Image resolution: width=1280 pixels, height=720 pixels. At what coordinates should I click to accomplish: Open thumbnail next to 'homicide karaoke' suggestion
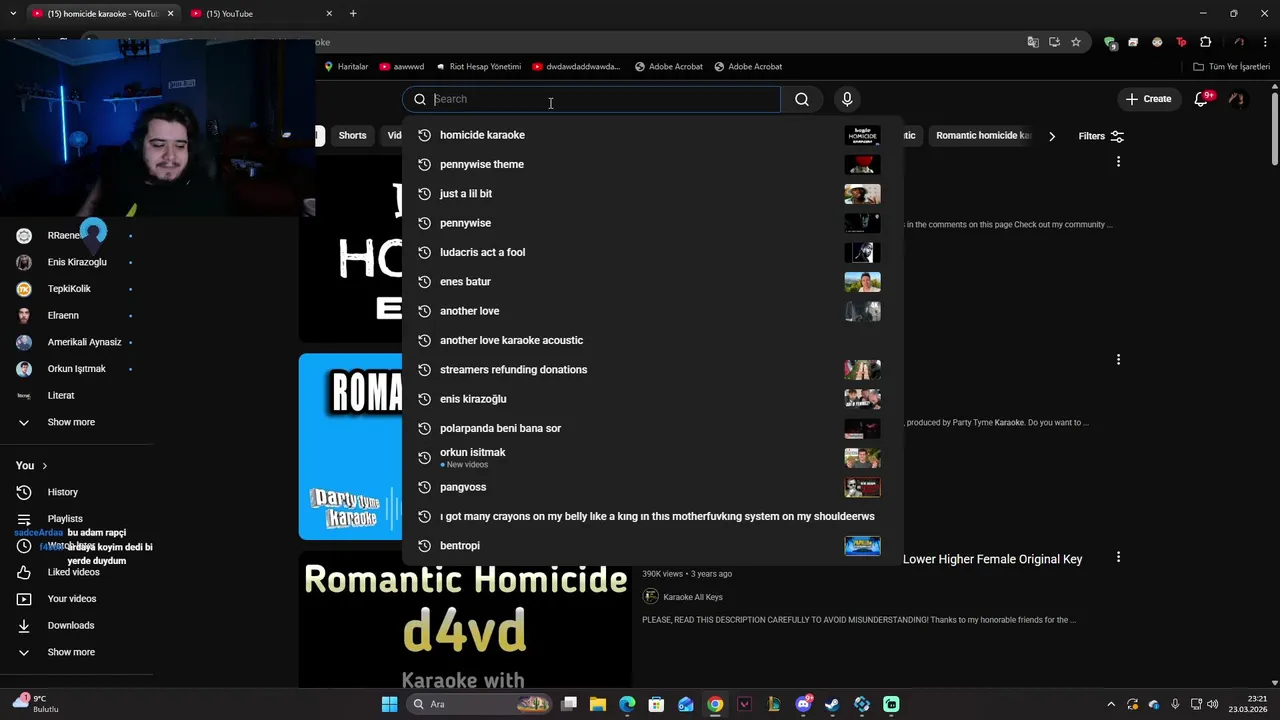tap(862, 135)
